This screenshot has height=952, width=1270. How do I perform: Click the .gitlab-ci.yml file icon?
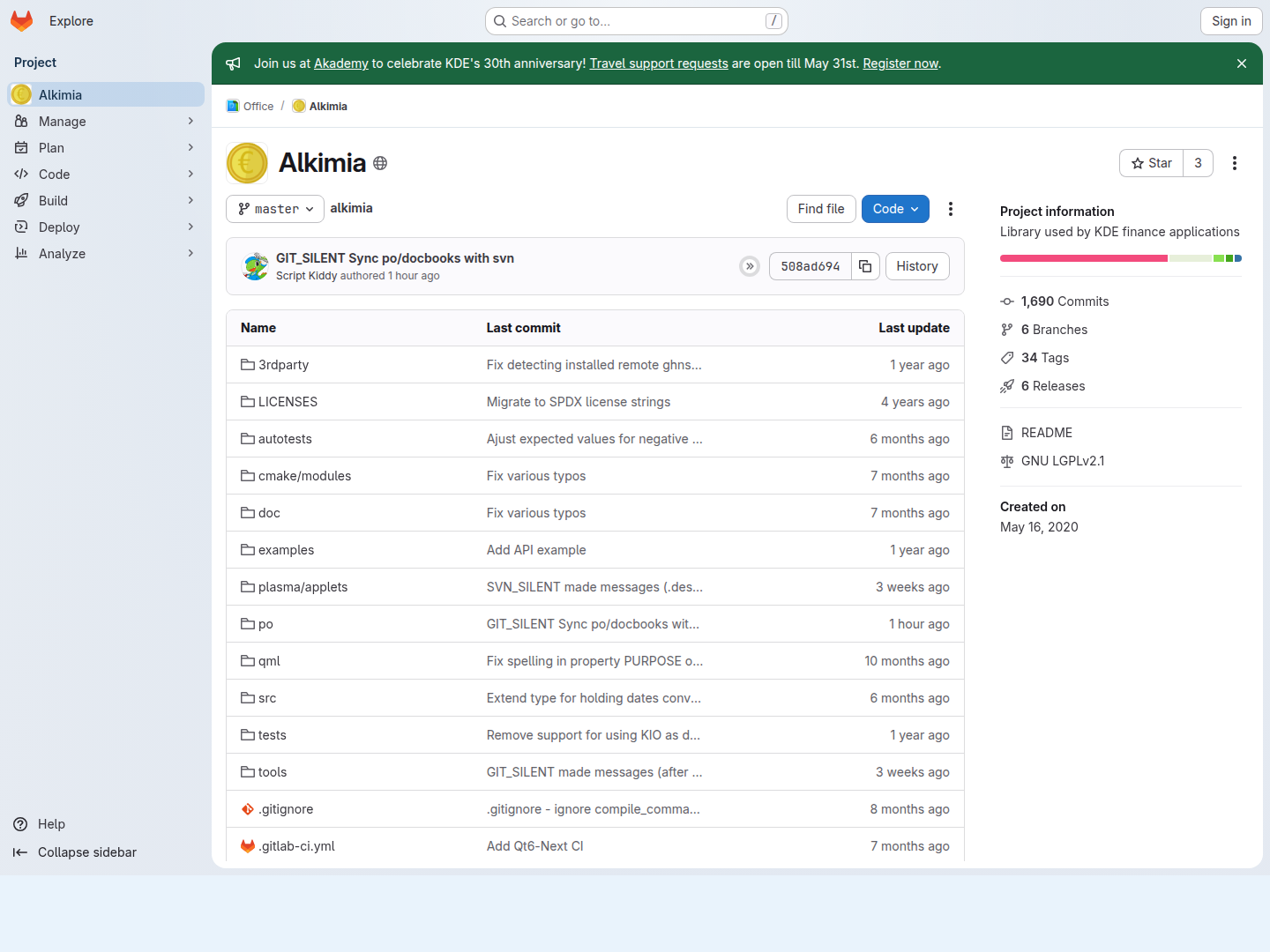(248, 845)
